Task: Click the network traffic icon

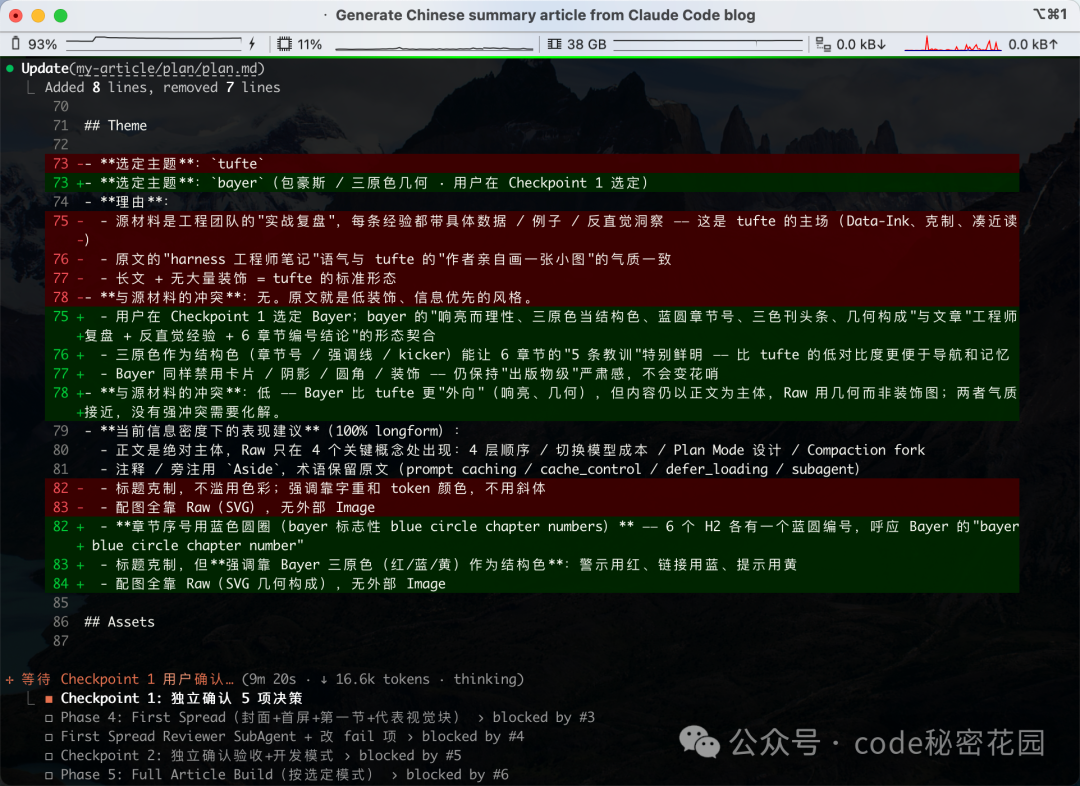Action: tap(823, 44)
